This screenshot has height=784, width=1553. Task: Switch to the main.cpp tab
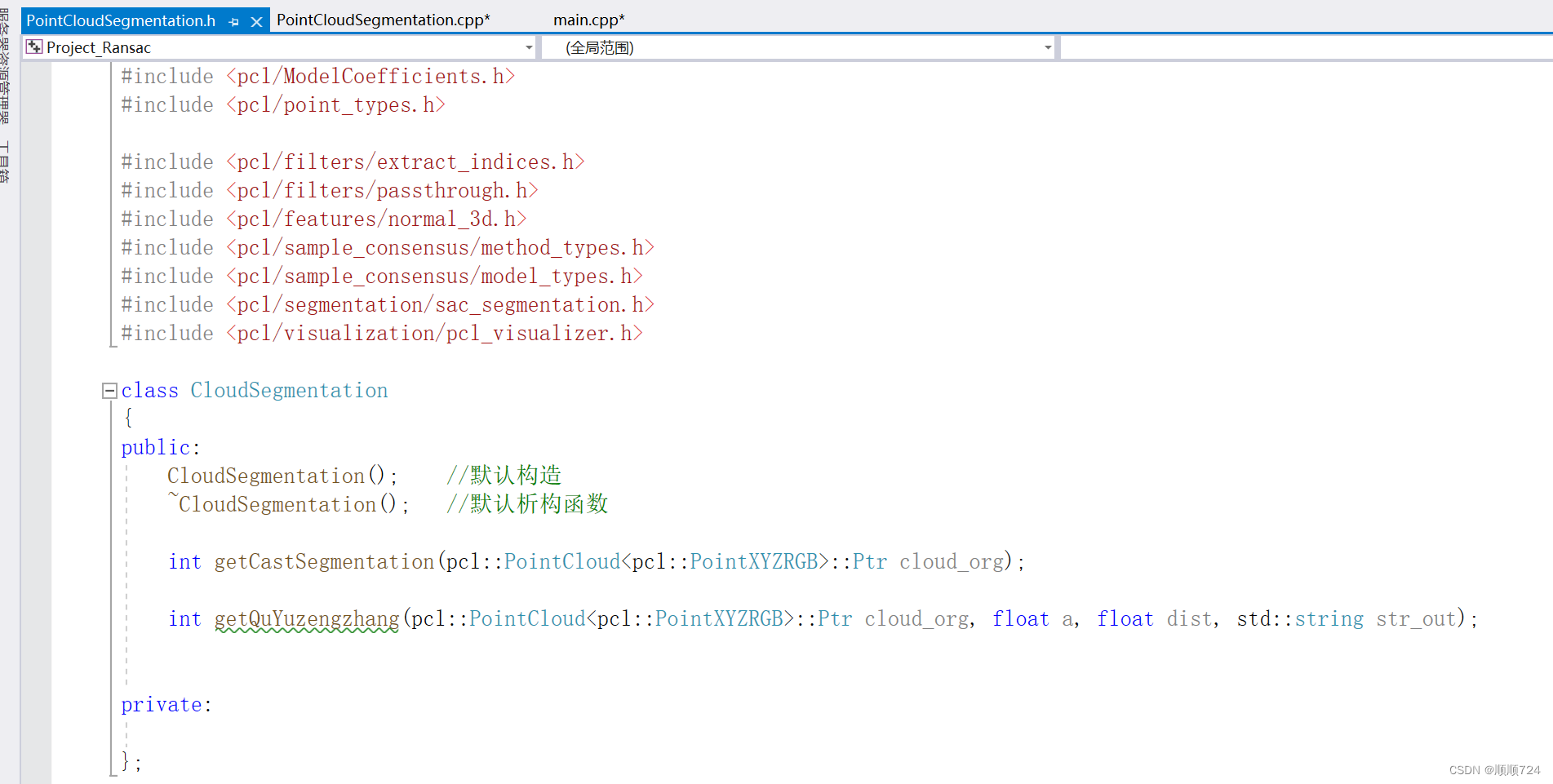tap(588, 19)
